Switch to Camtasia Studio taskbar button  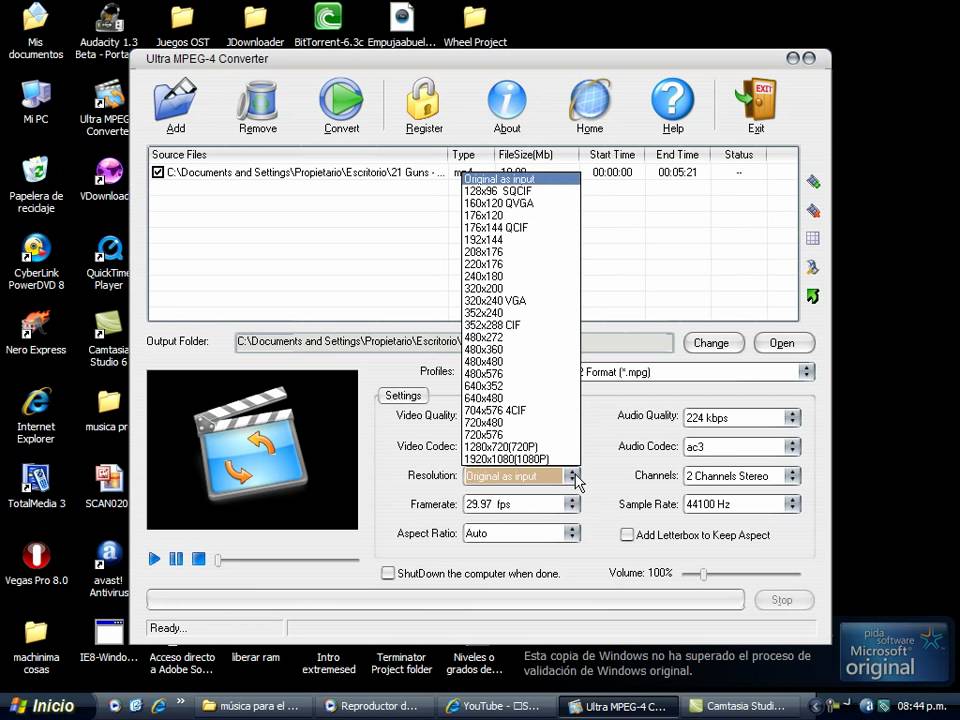tap(741, 706)
